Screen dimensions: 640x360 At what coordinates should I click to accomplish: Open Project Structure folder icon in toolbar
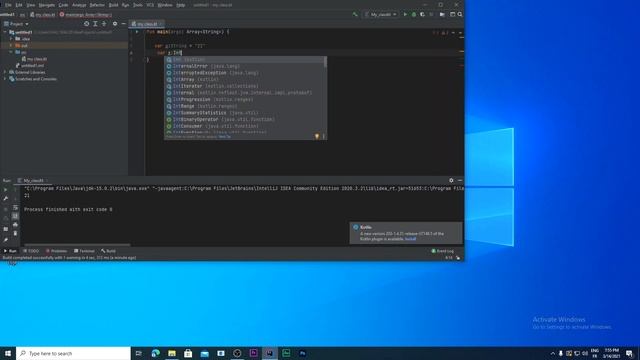442,14
